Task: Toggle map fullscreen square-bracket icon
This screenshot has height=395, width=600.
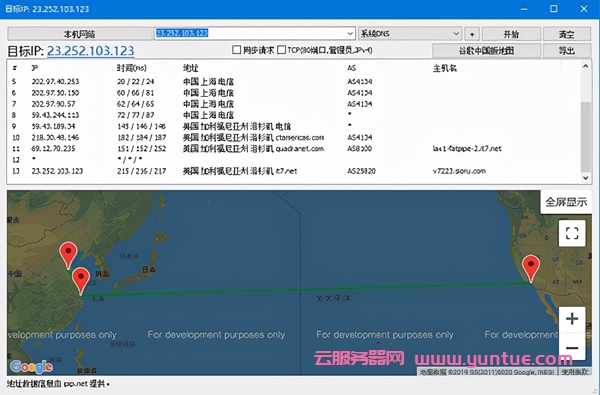Action: click(572, 233)
